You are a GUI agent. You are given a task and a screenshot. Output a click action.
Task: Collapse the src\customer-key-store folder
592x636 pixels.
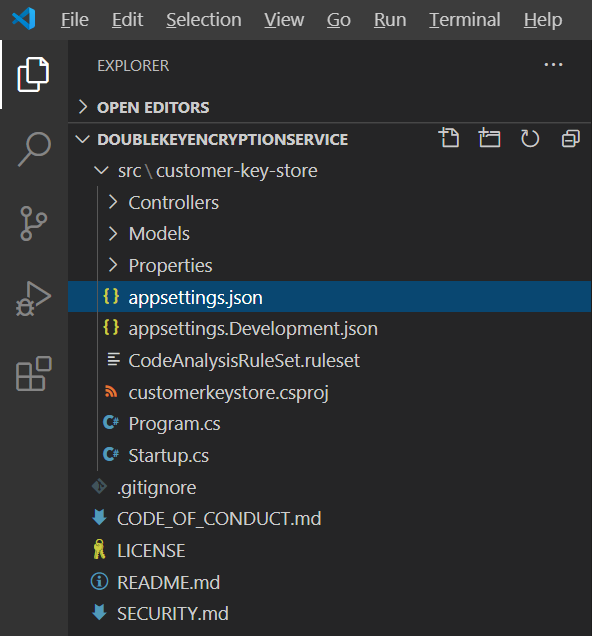click(x=101, y=170)
